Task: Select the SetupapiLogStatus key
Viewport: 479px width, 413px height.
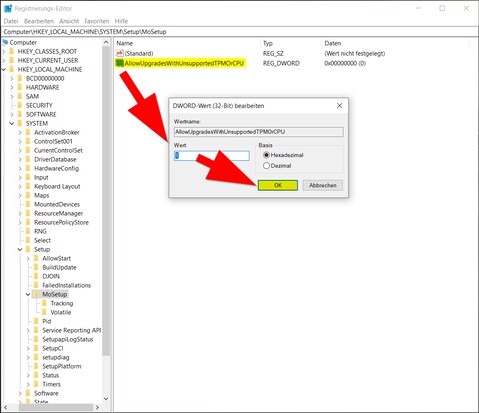Action: tap(68, 339)
